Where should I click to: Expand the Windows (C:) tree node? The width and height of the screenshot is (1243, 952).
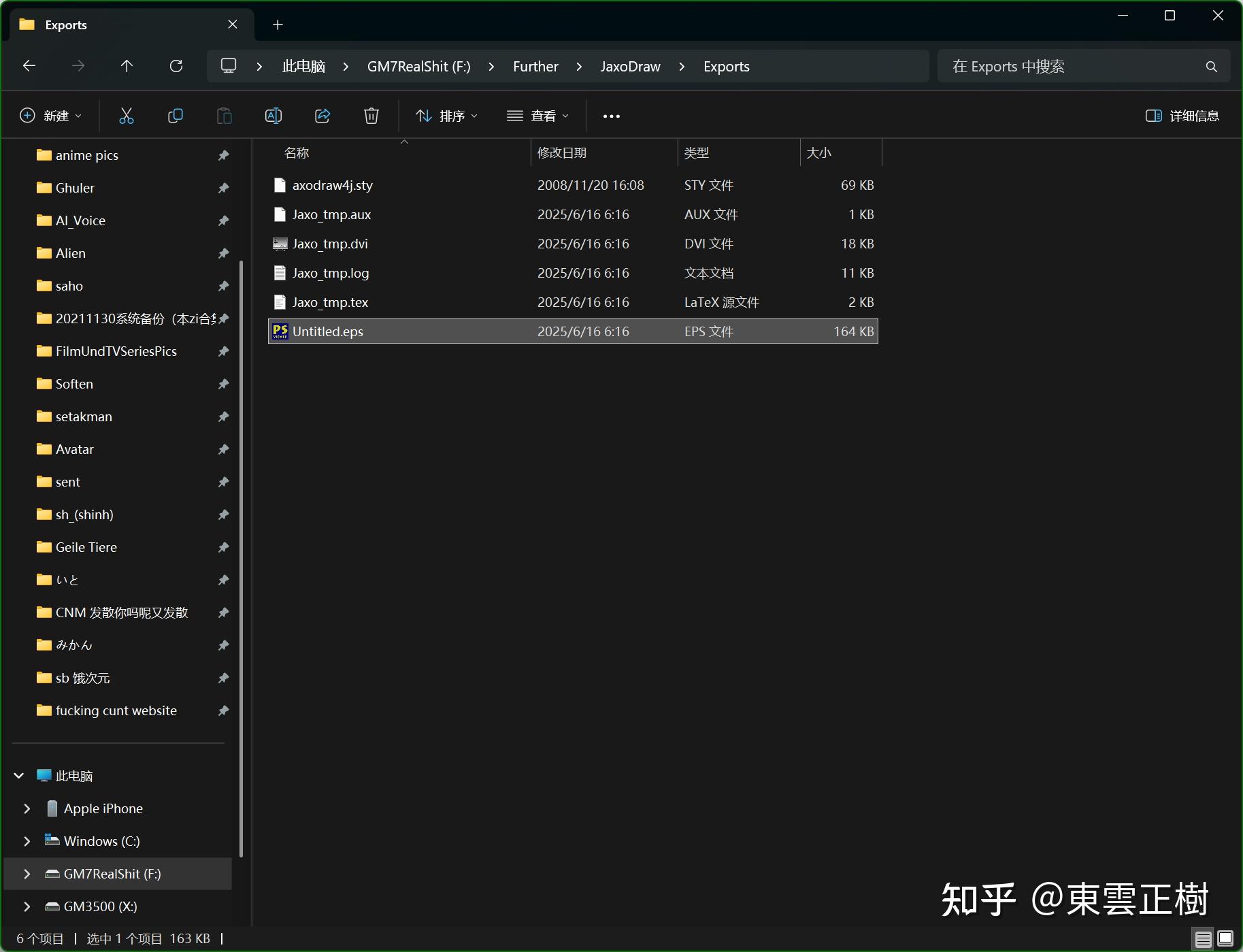click(27, 841)
